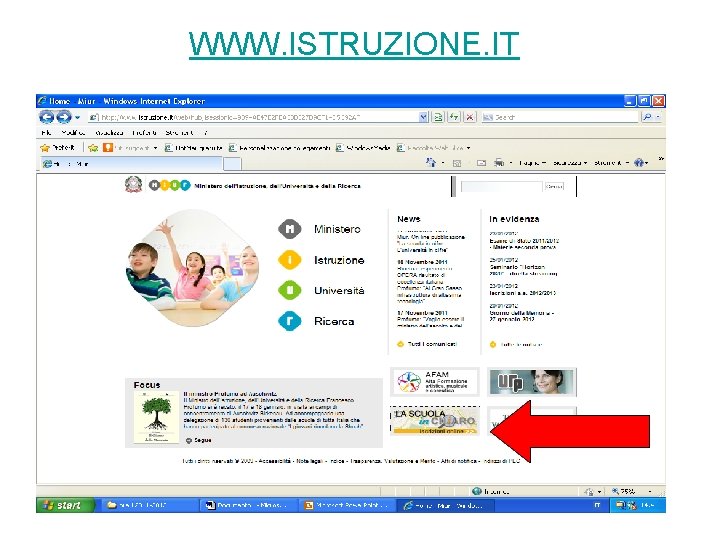Click the Windows Start button
The image size is (720, 540).
66,505
